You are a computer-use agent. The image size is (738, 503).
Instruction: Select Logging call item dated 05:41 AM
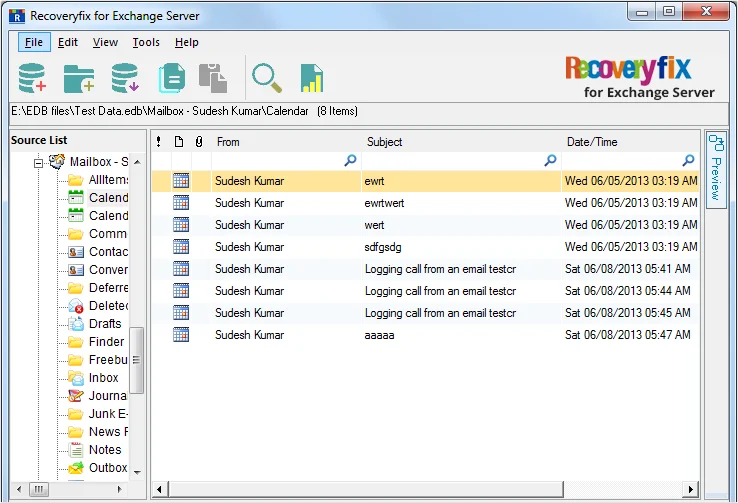pos(425,269)
